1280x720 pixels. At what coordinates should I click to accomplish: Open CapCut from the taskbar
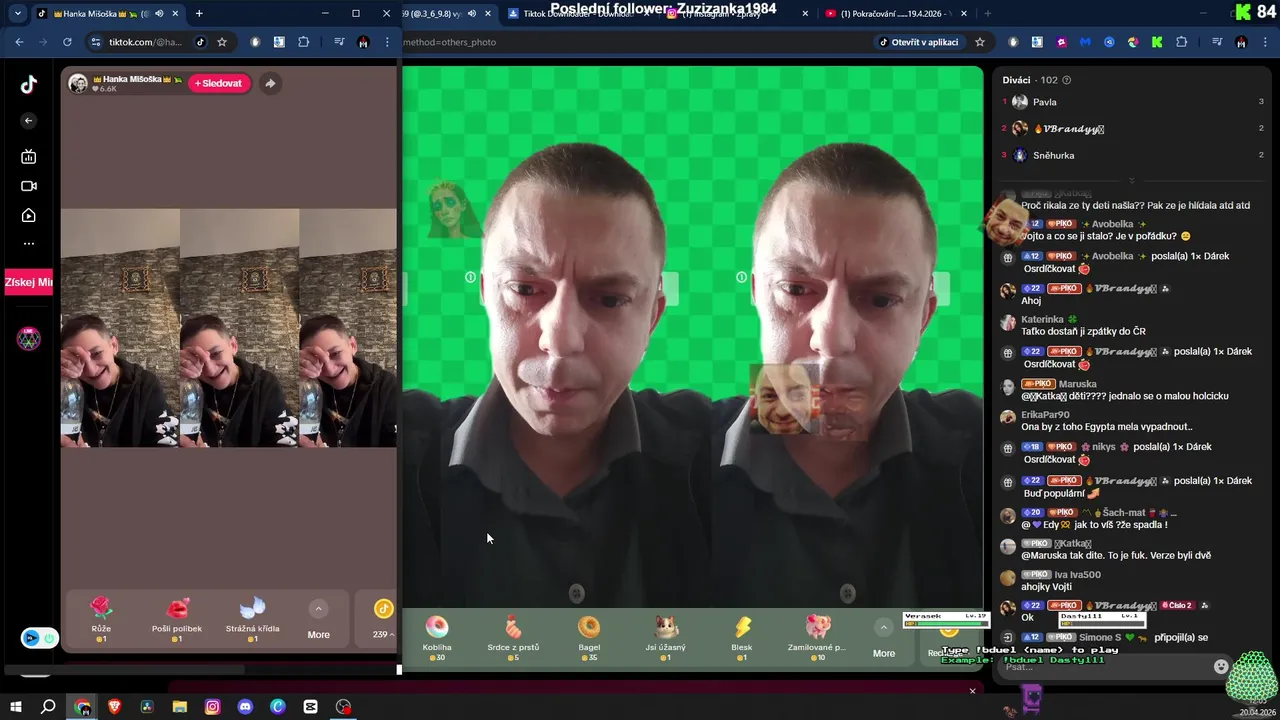[x=310, y=707]
